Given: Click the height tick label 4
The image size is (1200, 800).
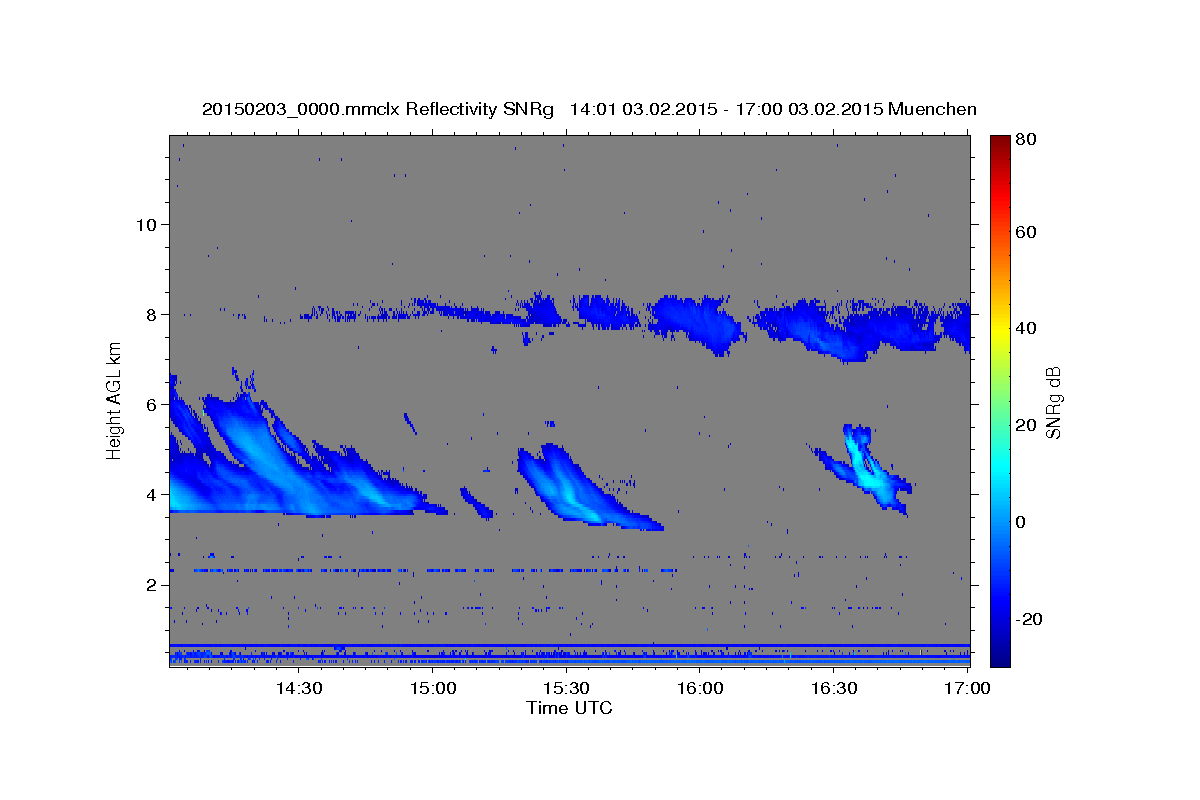Looking at the screenshot, I should tap(152, 494).
